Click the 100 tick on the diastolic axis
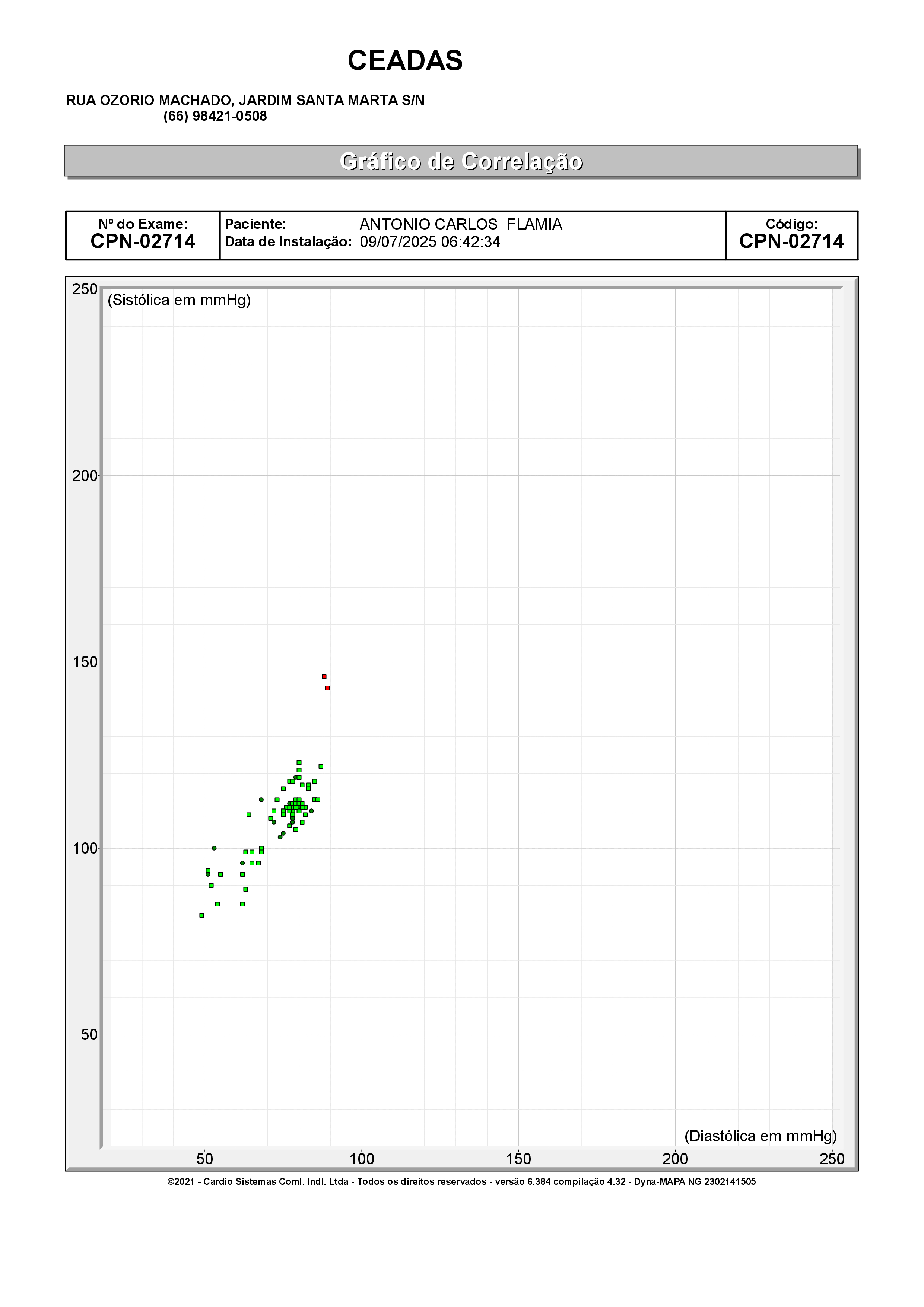The image size is (924, 1307). point(361,1159)
